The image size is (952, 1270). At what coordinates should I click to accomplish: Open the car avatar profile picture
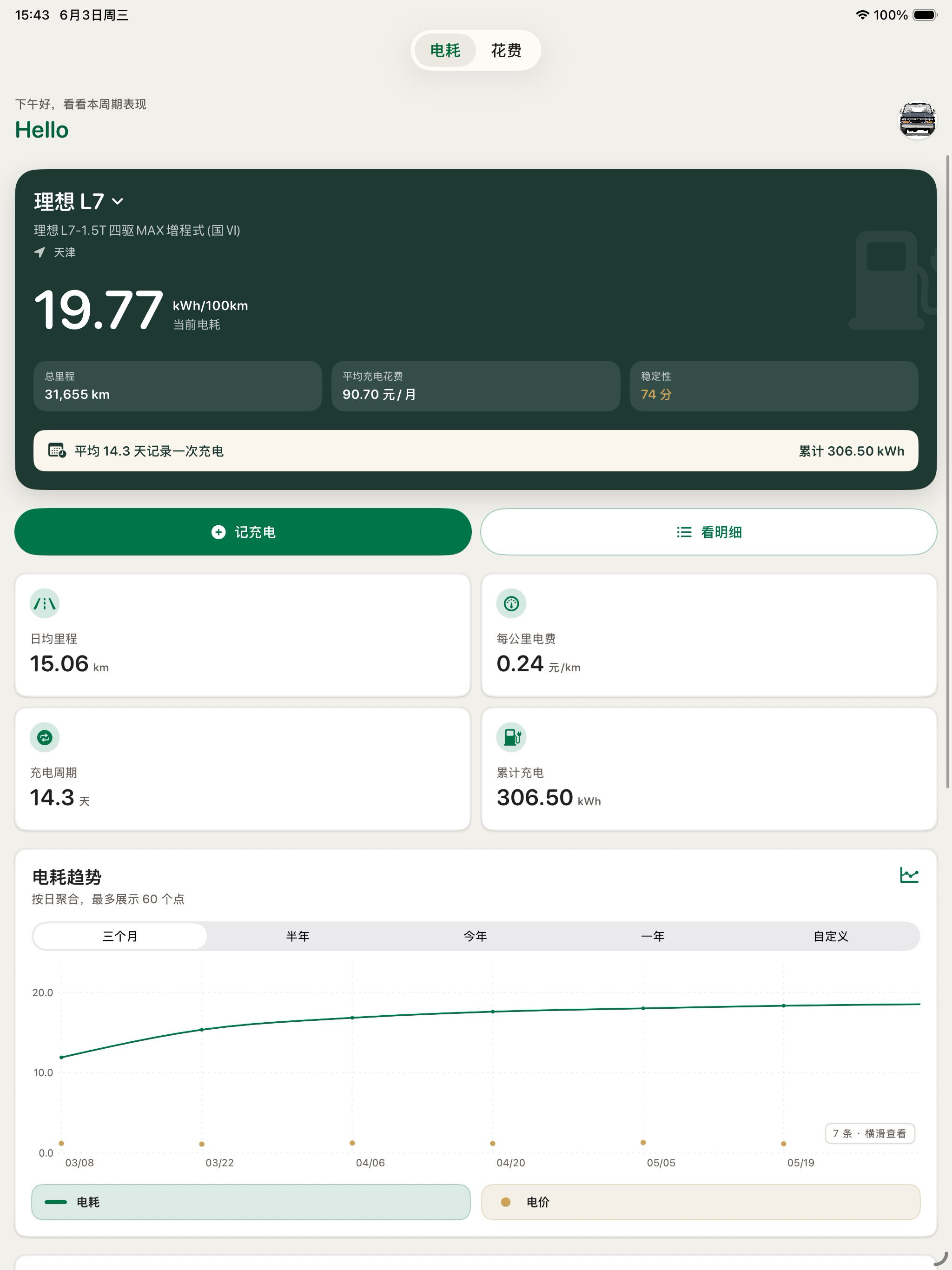[917, 120]
